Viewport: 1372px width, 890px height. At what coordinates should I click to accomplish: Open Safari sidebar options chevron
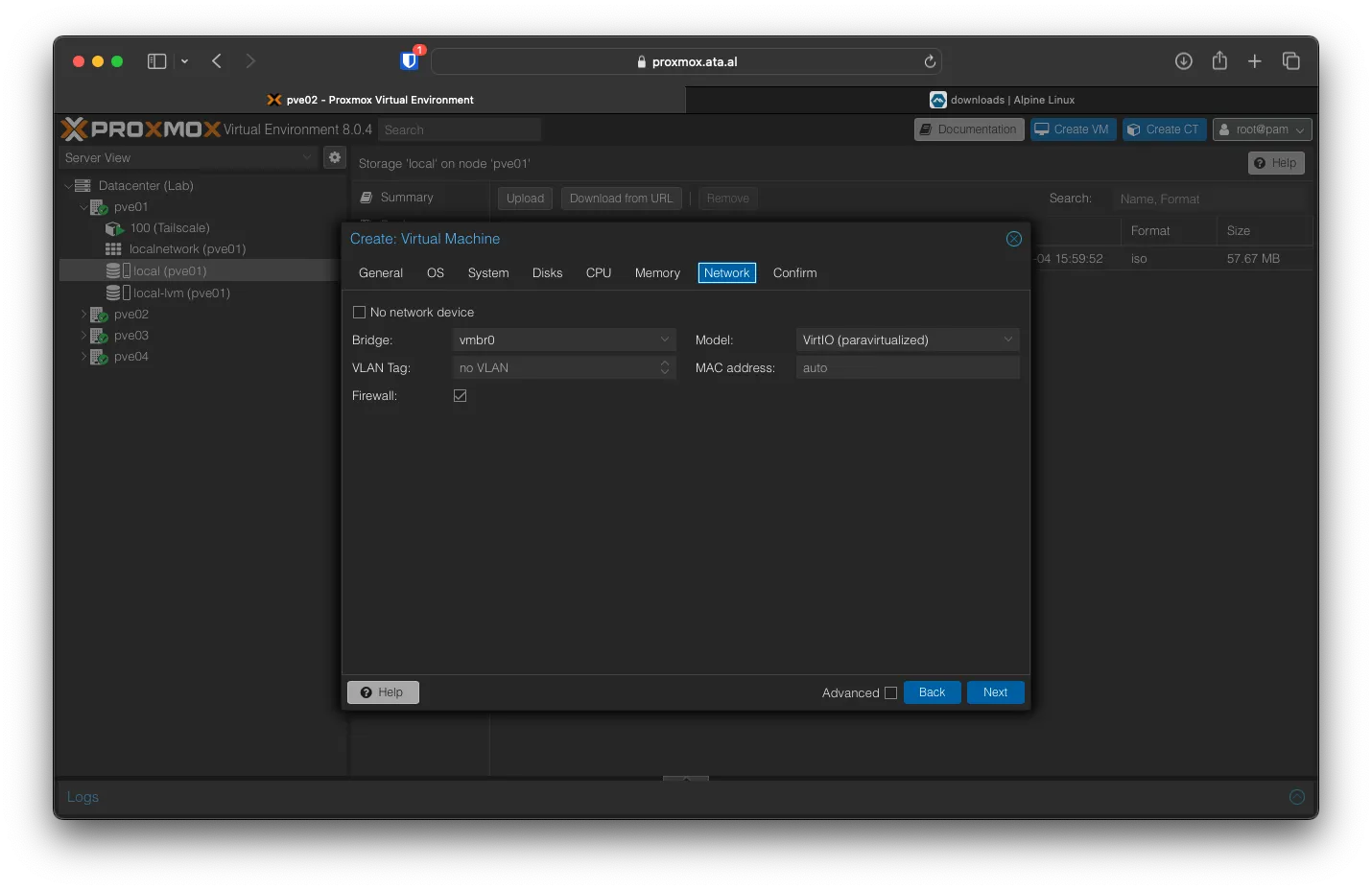pos(184,61)
